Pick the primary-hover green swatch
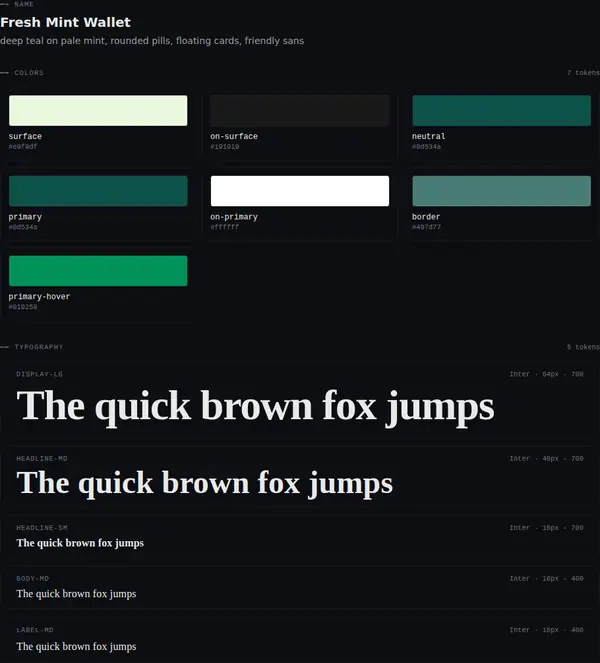Viewport: 600px width, 663px height. 98,271
